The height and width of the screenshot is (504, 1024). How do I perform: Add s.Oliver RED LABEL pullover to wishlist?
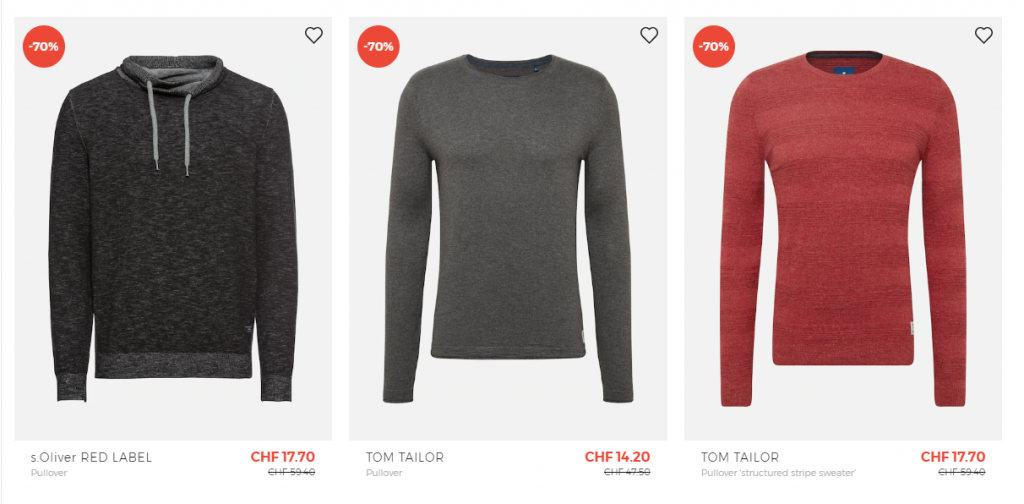click(313, 35)
